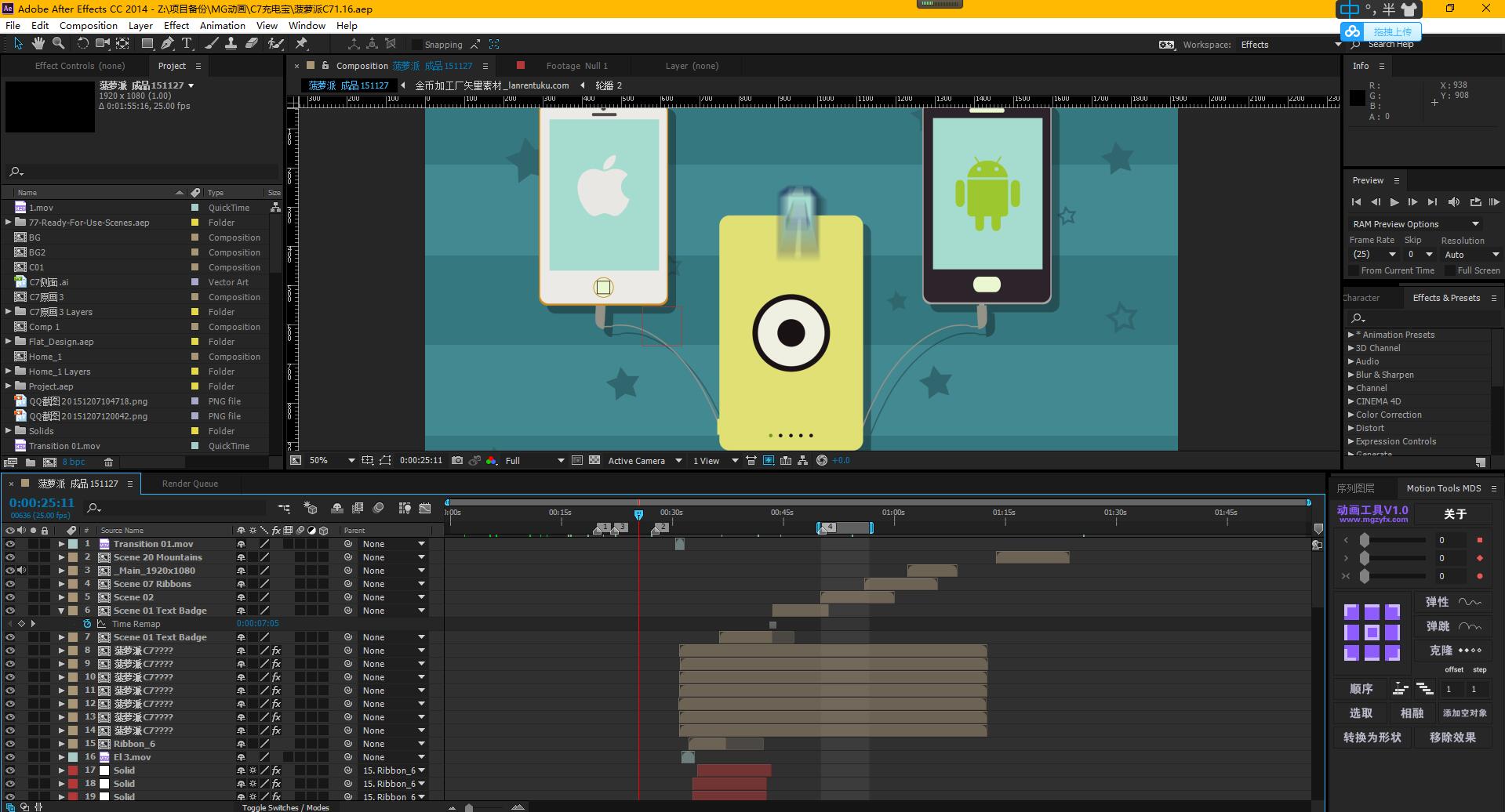Screen dimensions: 1505x812
Task: Play the preview with Play button
Action: [x=1394, y=202]
